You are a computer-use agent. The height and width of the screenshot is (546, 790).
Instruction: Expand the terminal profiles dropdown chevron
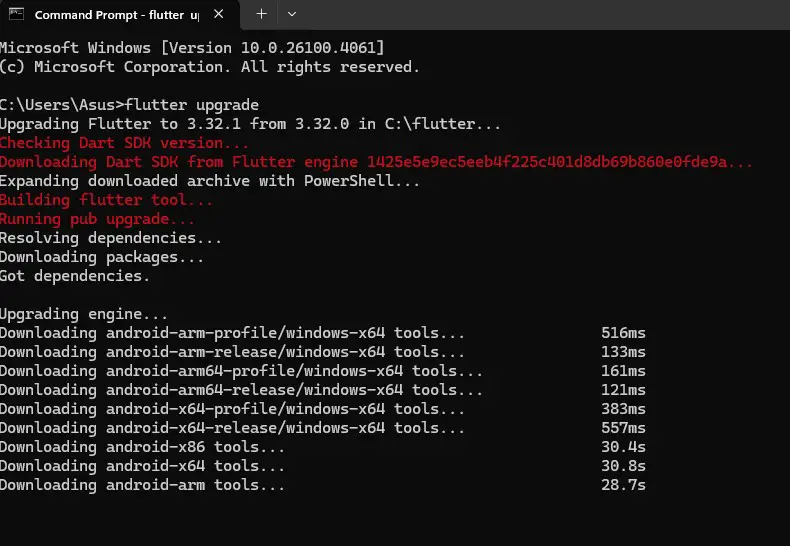pos(292,14)
